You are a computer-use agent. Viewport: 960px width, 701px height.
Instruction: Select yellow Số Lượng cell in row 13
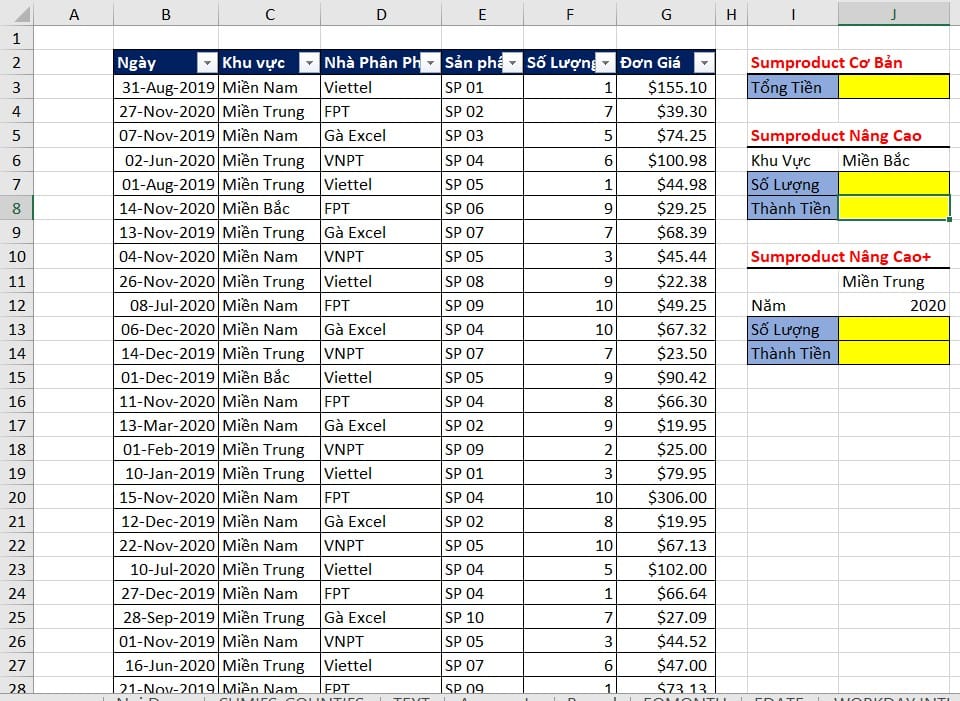pos(893,329)
